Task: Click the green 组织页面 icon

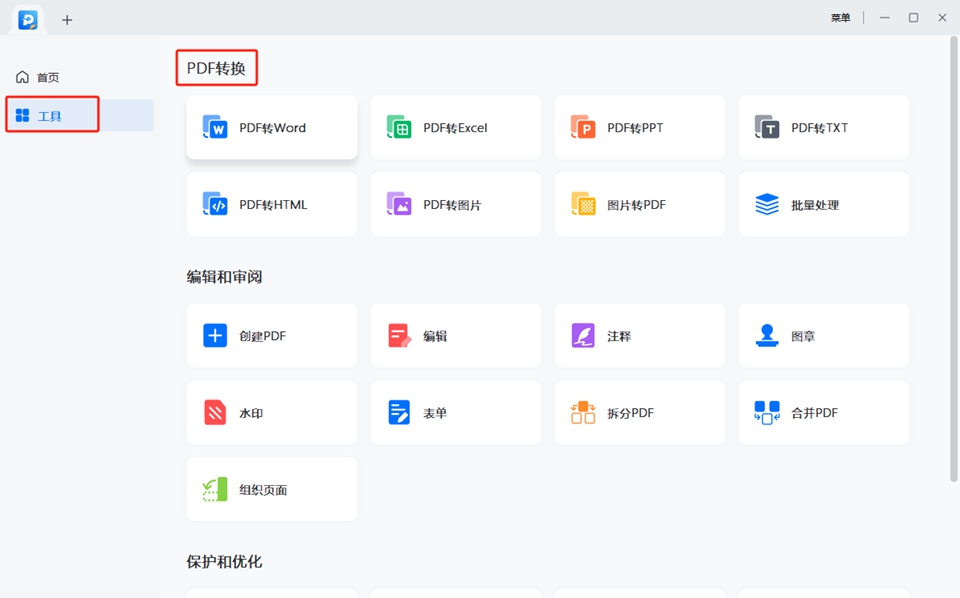Action: pos(215,490)
